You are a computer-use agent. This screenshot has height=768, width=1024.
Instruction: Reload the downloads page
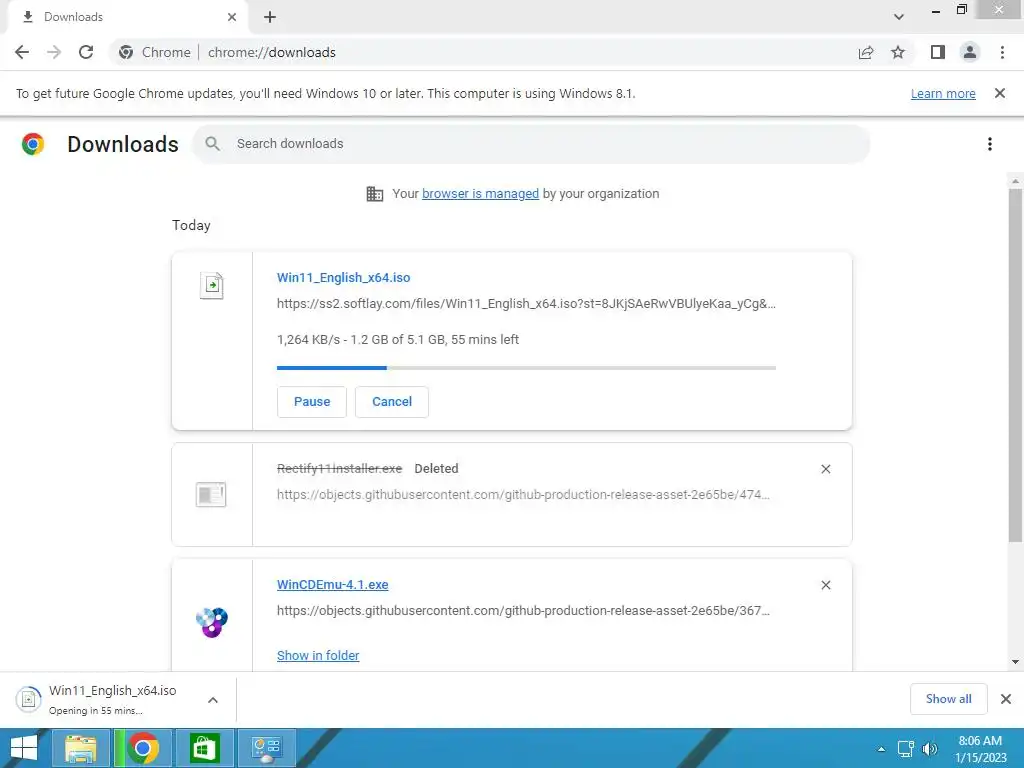tap(86, 52)
